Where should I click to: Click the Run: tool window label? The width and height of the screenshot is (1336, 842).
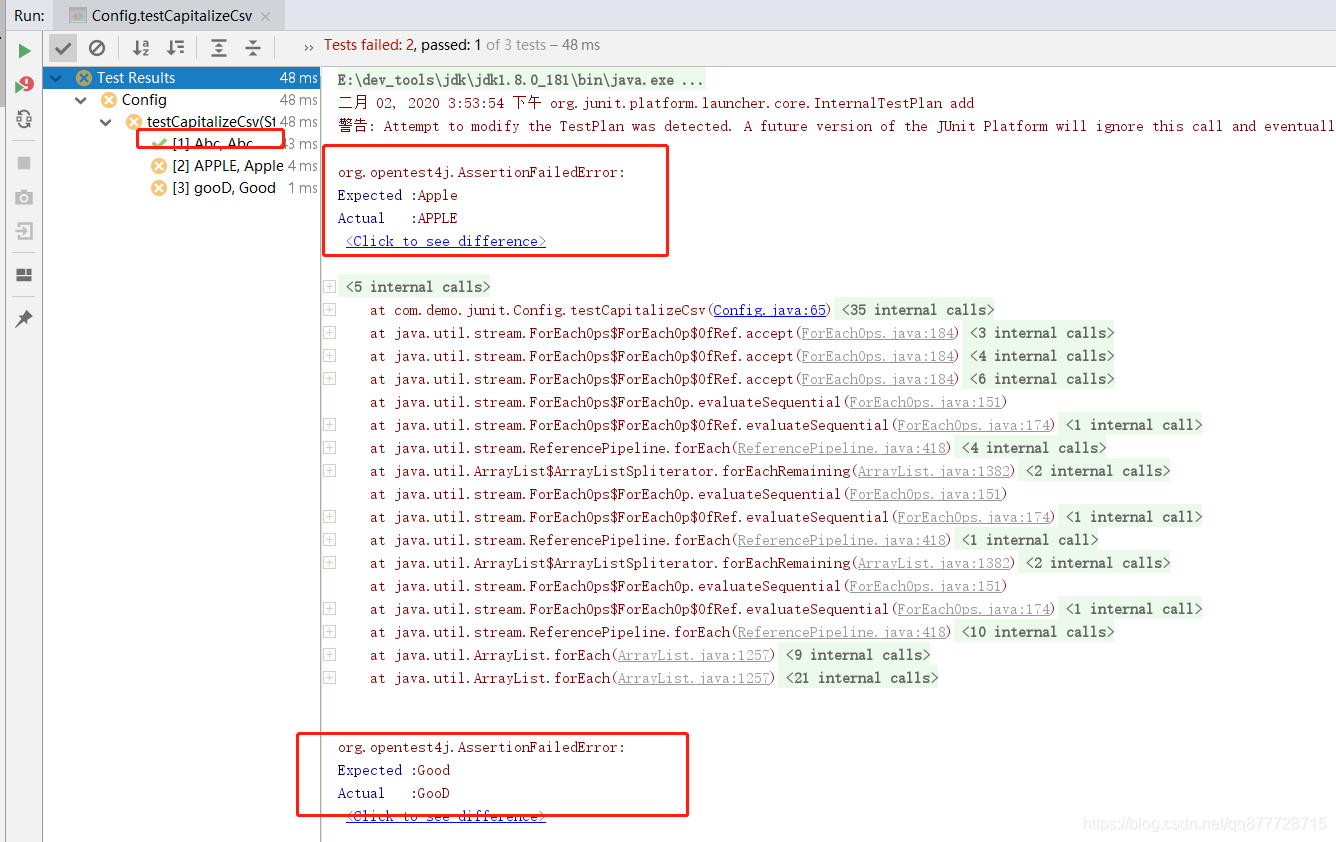(x=29, y=16)
